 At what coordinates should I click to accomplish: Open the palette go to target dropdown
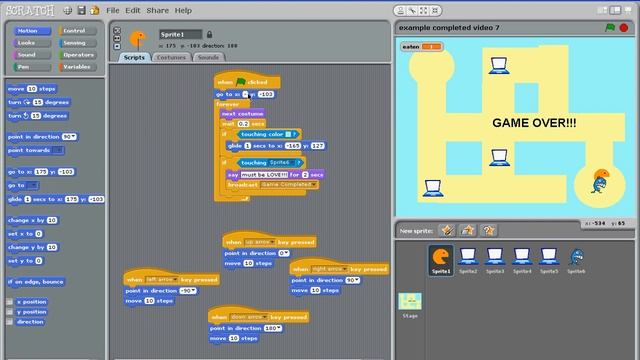[x=33, y=185]
